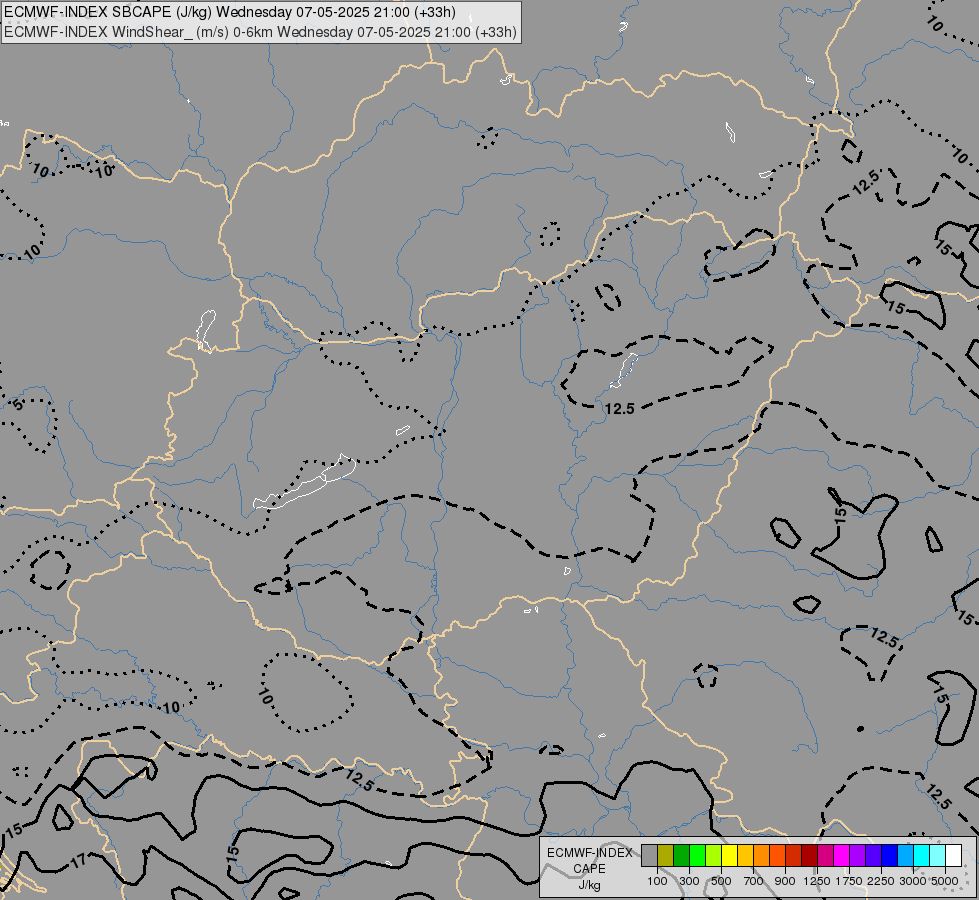
Task: Click the 17 wind shear contour label
Action: [x=78, y=862]
